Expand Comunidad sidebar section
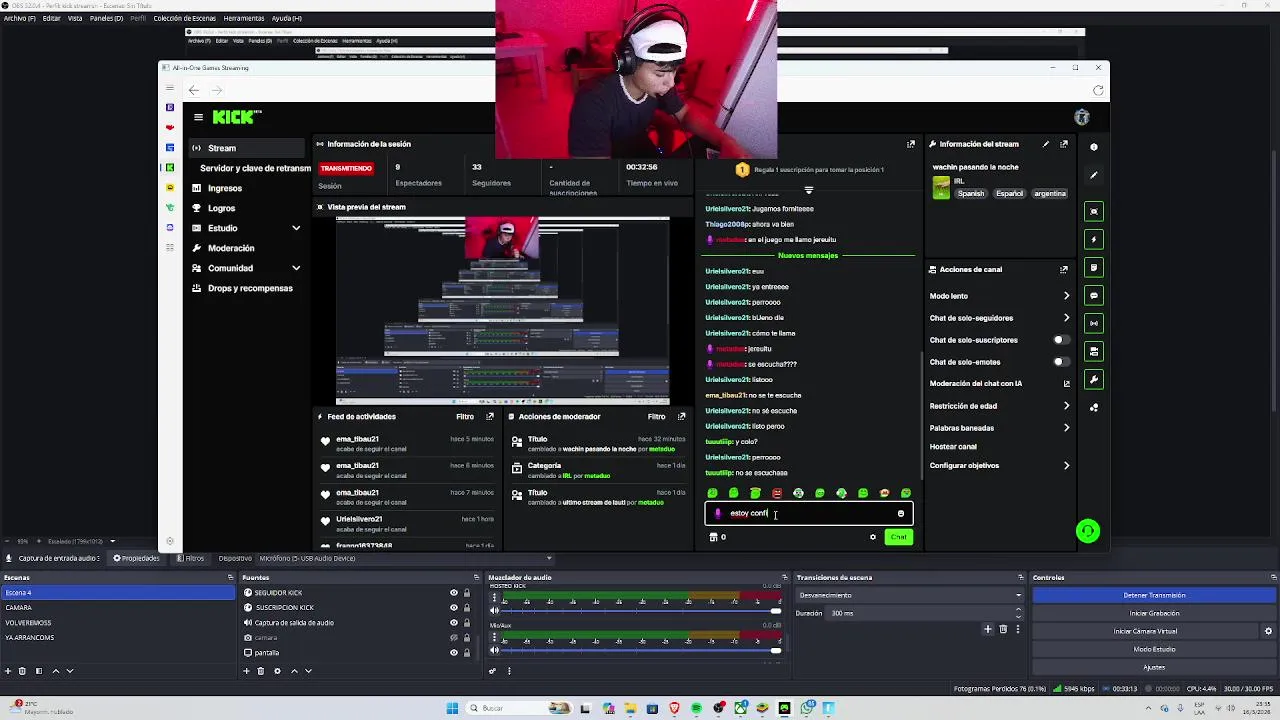The image size is (1280, 720). [x=296, y=268]
